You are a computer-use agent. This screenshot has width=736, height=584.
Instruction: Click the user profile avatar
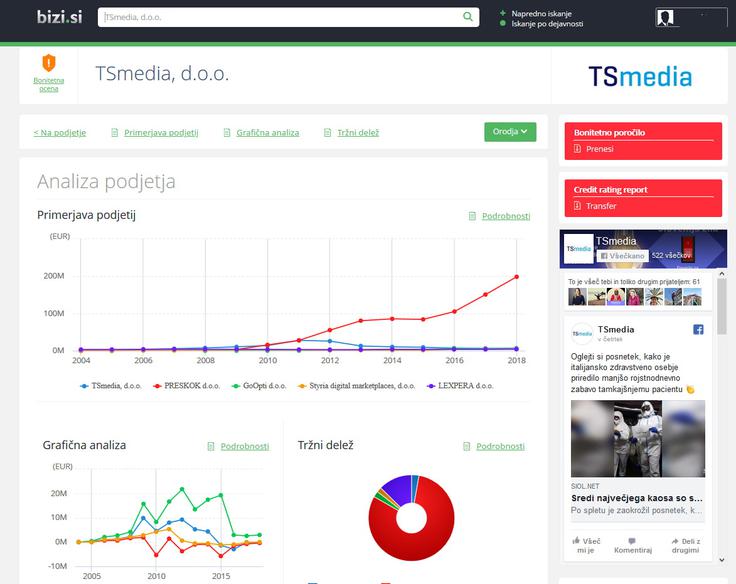(665, 18)
